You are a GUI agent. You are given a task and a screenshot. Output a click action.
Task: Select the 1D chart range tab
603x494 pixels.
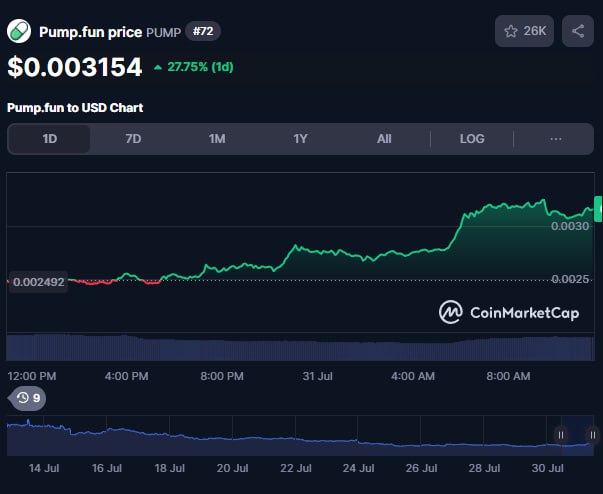49,139
